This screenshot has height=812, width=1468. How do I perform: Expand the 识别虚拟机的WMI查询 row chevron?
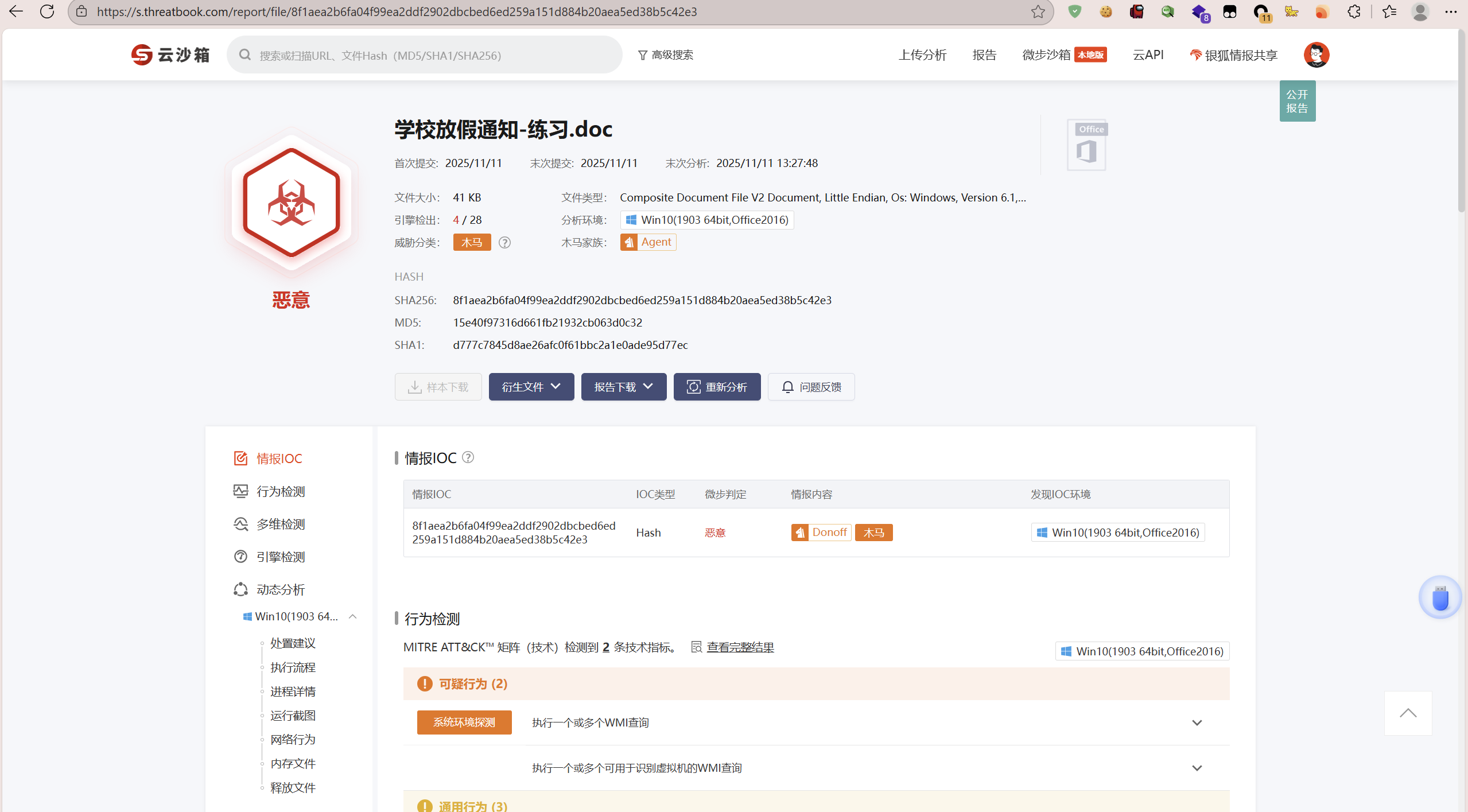(x=1197, y=768)
